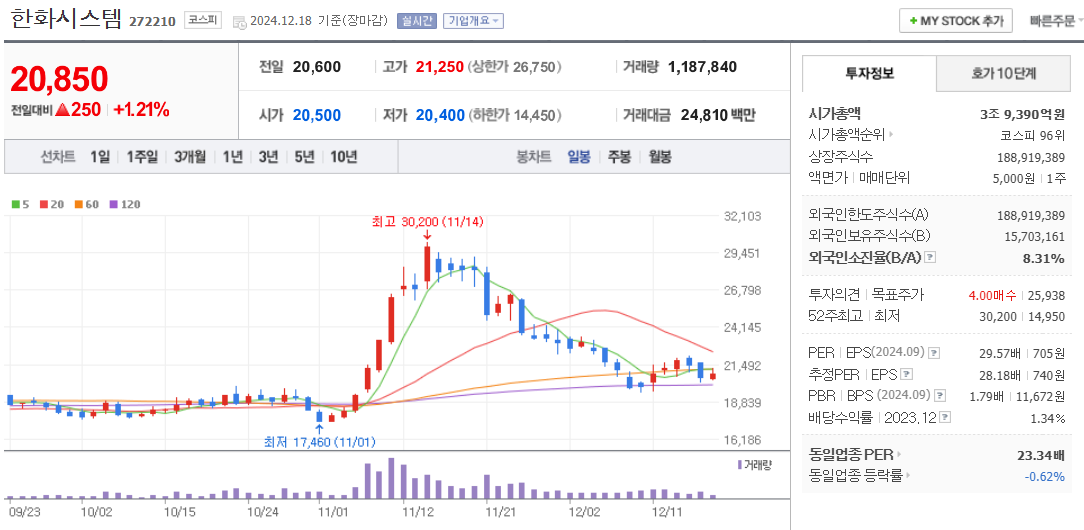
Task: Open help icon next to 외국인소진율(B/A)
Action: pos(930,257)
